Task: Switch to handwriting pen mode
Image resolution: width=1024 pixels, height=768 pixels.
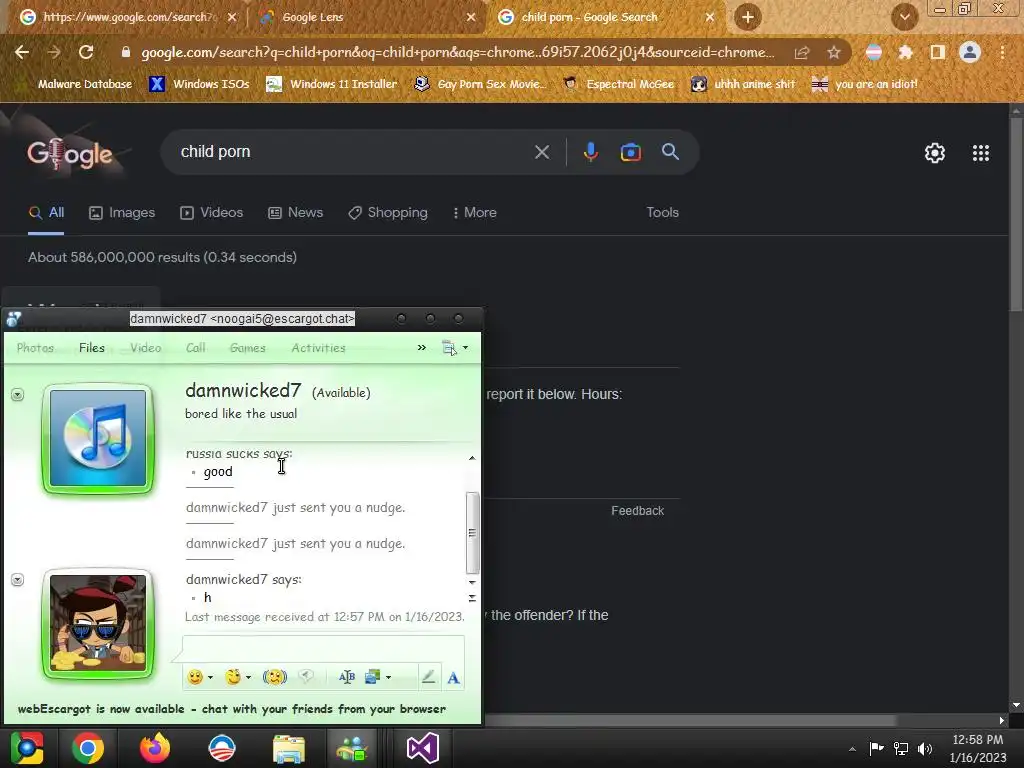Action: [x=428, y=677]
